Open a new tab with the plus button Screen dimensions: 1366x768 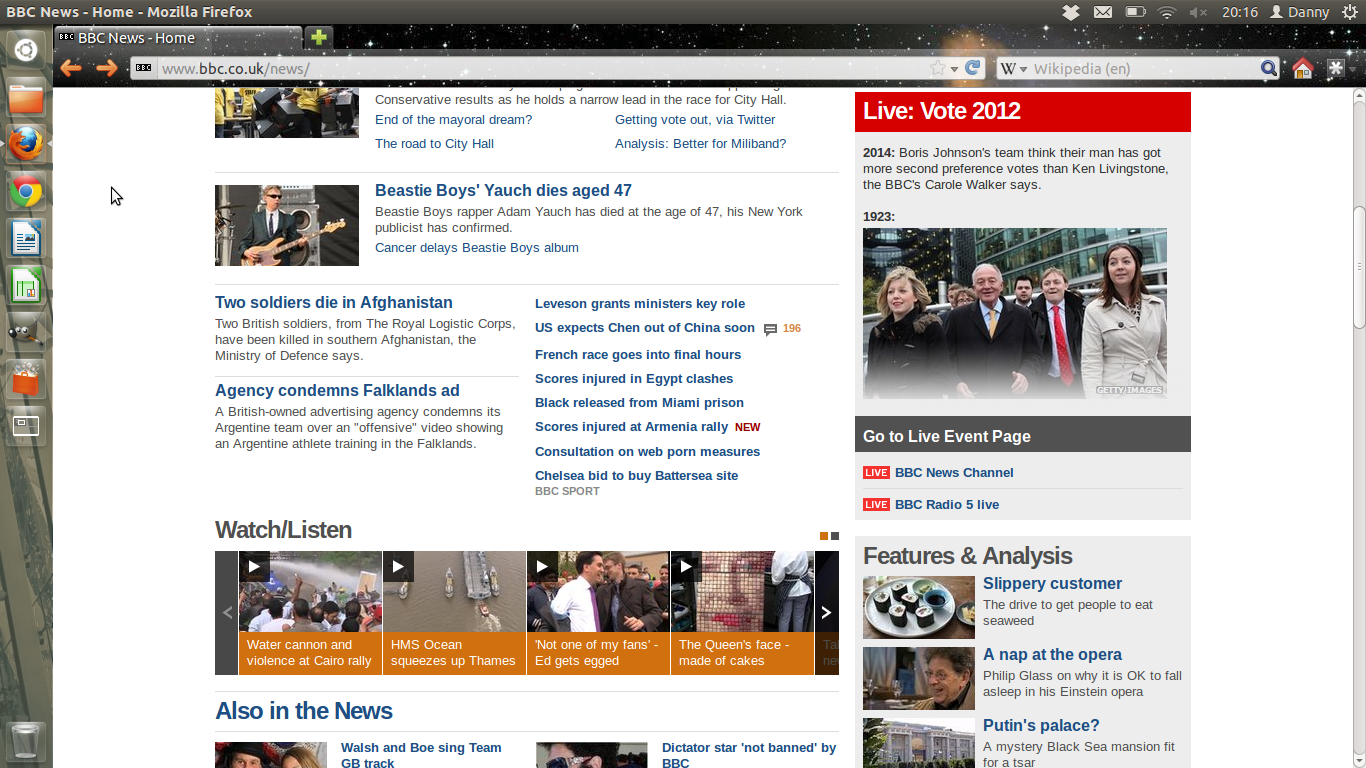(x=318, y=38)
